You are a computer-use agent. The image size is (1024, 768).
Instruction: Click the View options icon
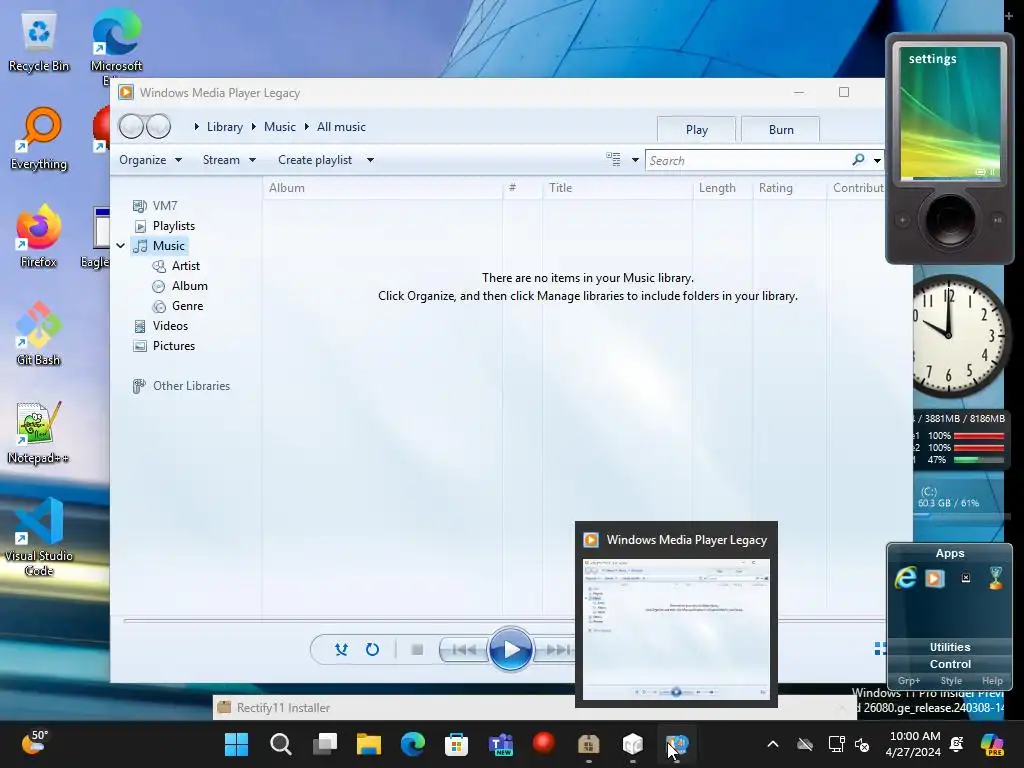(x=613, y=159)
